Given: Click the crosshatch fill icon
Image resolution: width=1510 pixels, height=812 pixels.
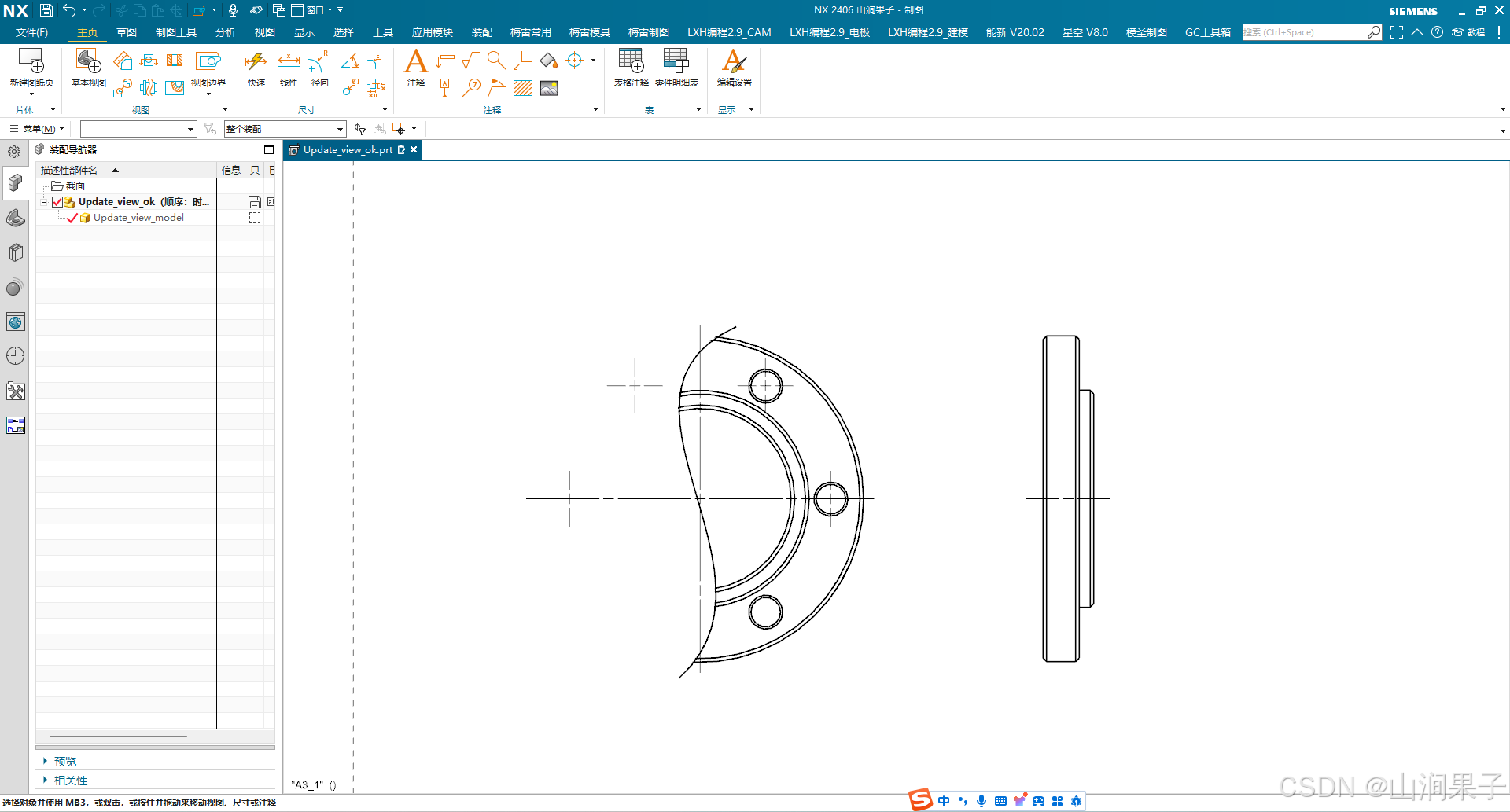Looking at the screenshot, I should pyautogui.click(x=523, y=88).
